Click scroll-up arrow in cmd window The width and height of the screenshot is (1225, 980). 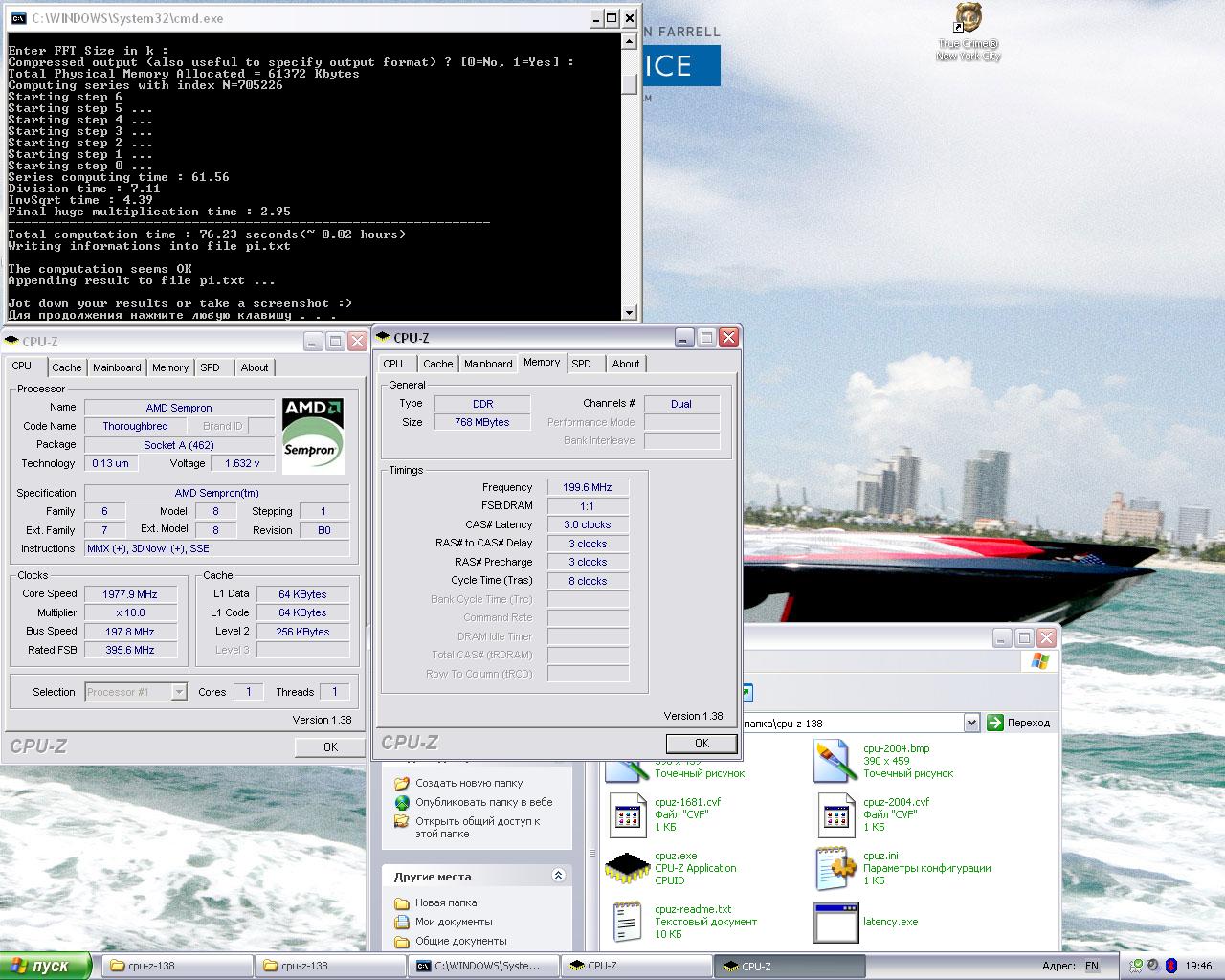[629, 41]
